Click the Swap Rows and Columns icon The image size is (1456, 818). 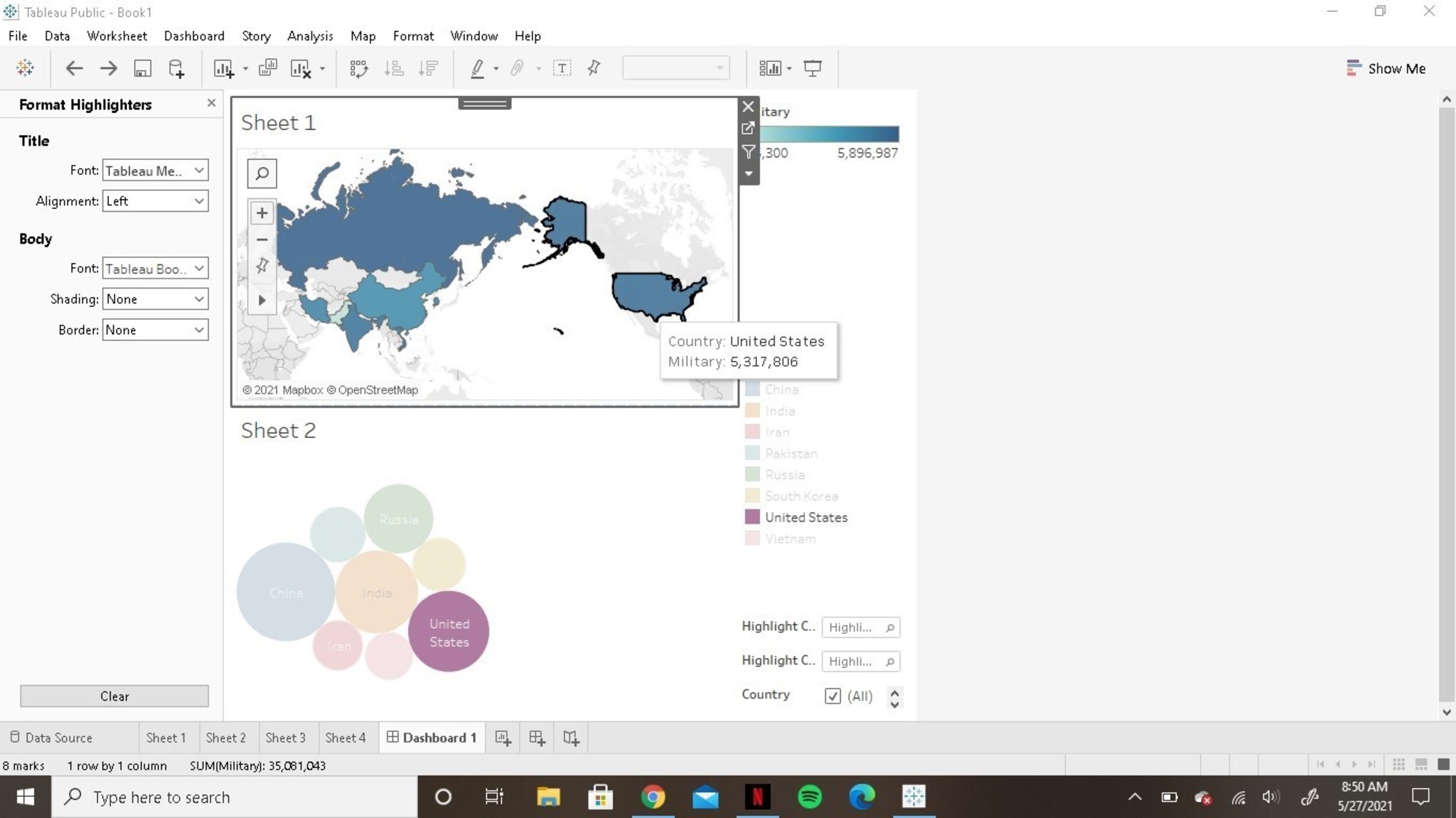coord(359,68)
